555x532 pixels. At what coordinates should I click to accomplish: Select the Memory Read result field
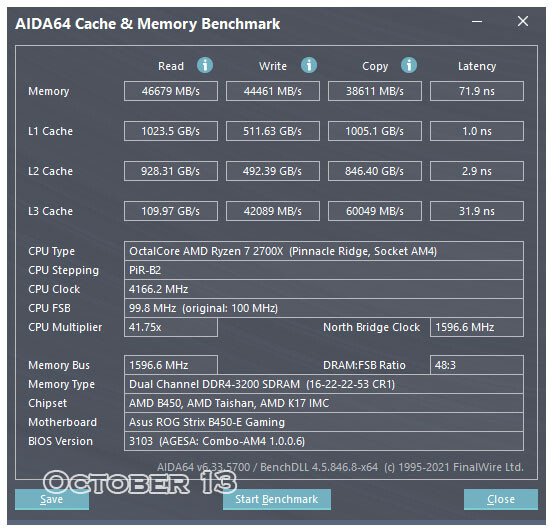[x=171, y=91]
